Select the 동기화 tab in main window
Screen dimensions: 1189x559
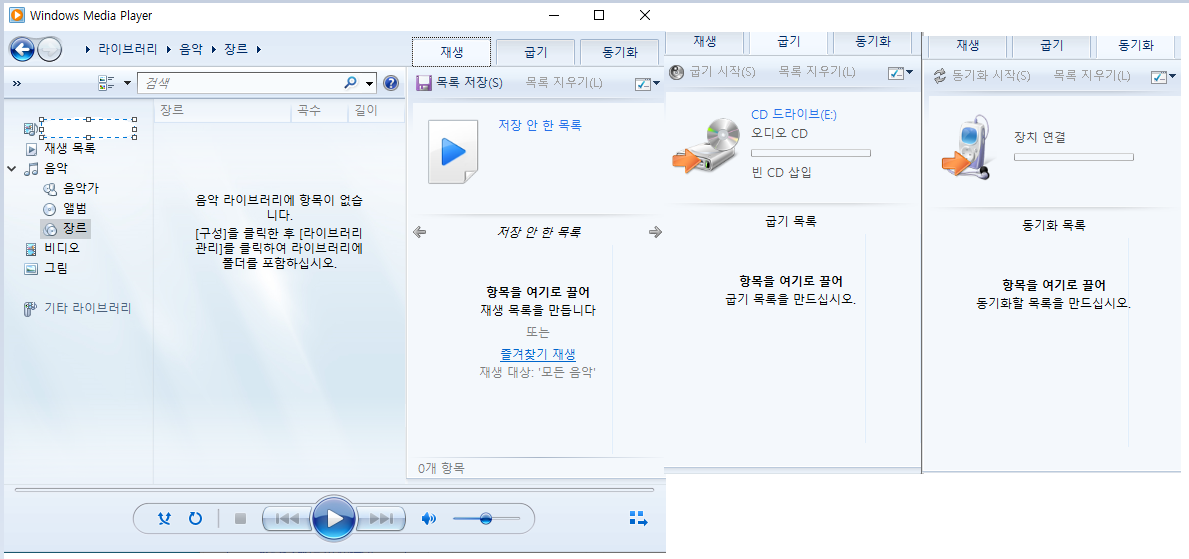point(620,52)
